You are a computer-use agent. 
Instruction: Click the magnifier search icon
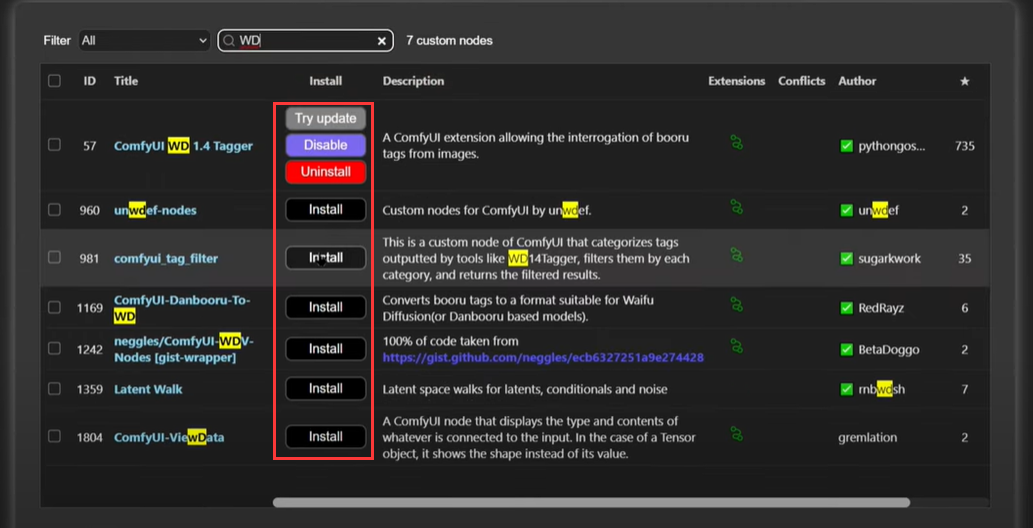point(229,41)
